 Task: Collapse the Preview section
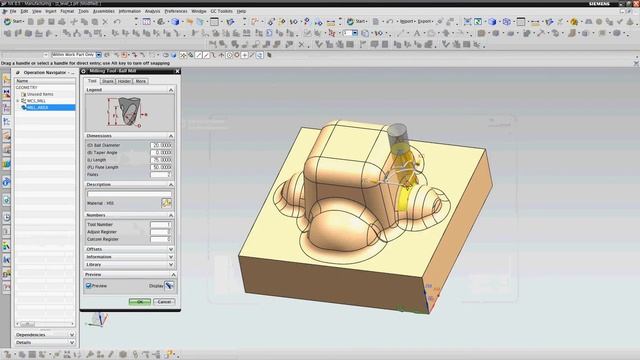(173, 275)
